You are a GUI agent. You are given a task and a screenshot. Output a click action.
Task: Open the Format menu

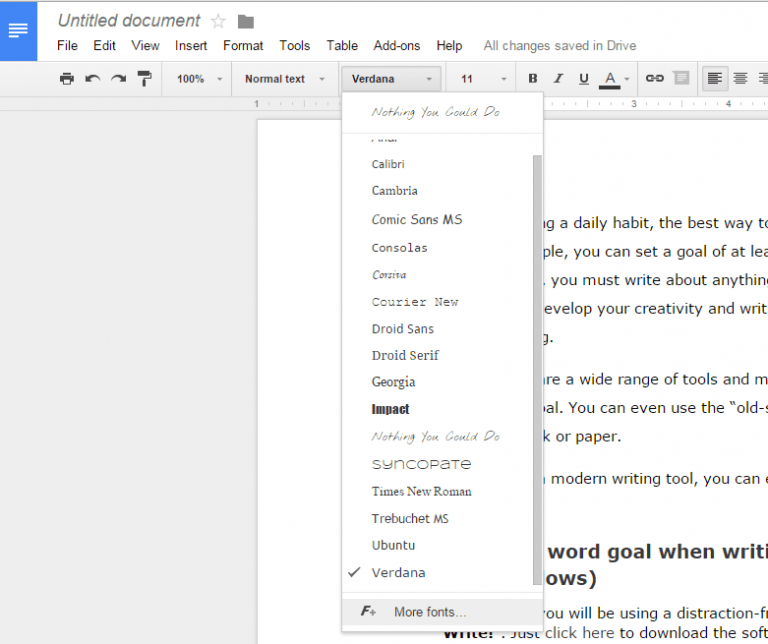(243, 46)
